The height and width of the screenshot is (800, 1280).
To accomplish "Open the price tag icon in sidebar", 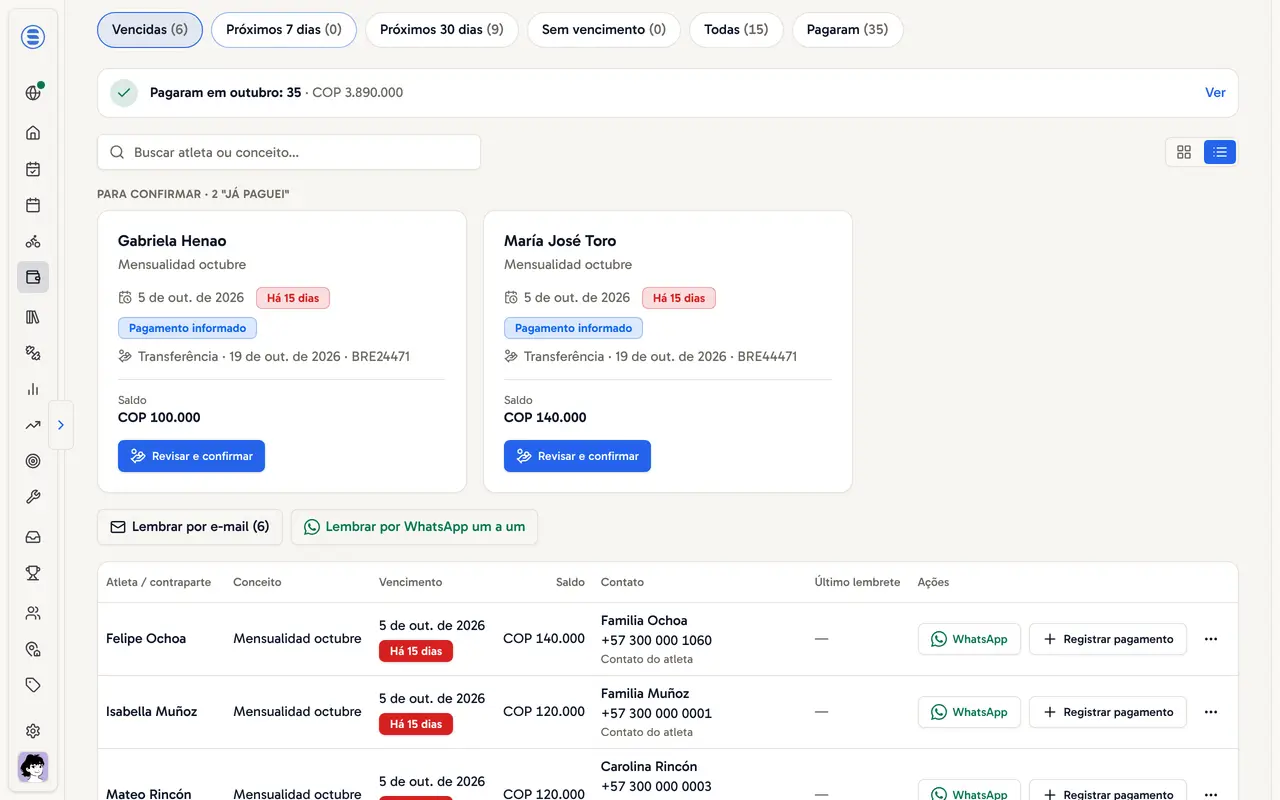I will pyautogui.click(x=33, y=685).
